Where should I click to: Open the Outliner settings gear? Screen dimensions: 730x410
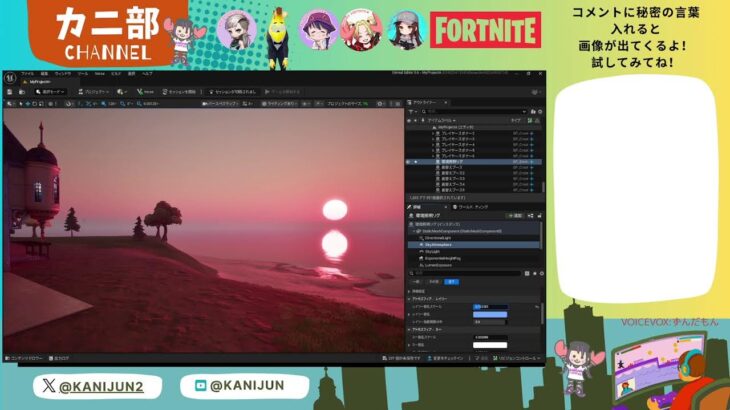pos(540,112)
